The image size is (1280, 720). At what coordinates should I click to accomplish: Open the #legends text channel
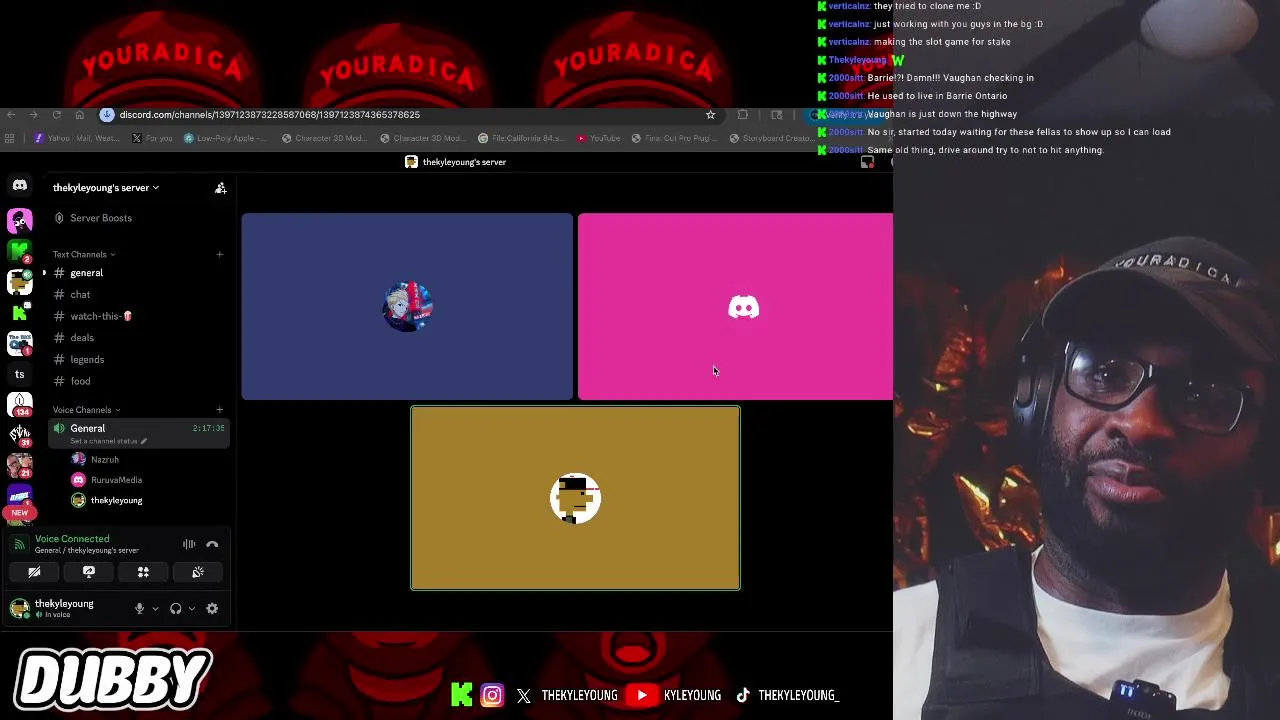140,359
